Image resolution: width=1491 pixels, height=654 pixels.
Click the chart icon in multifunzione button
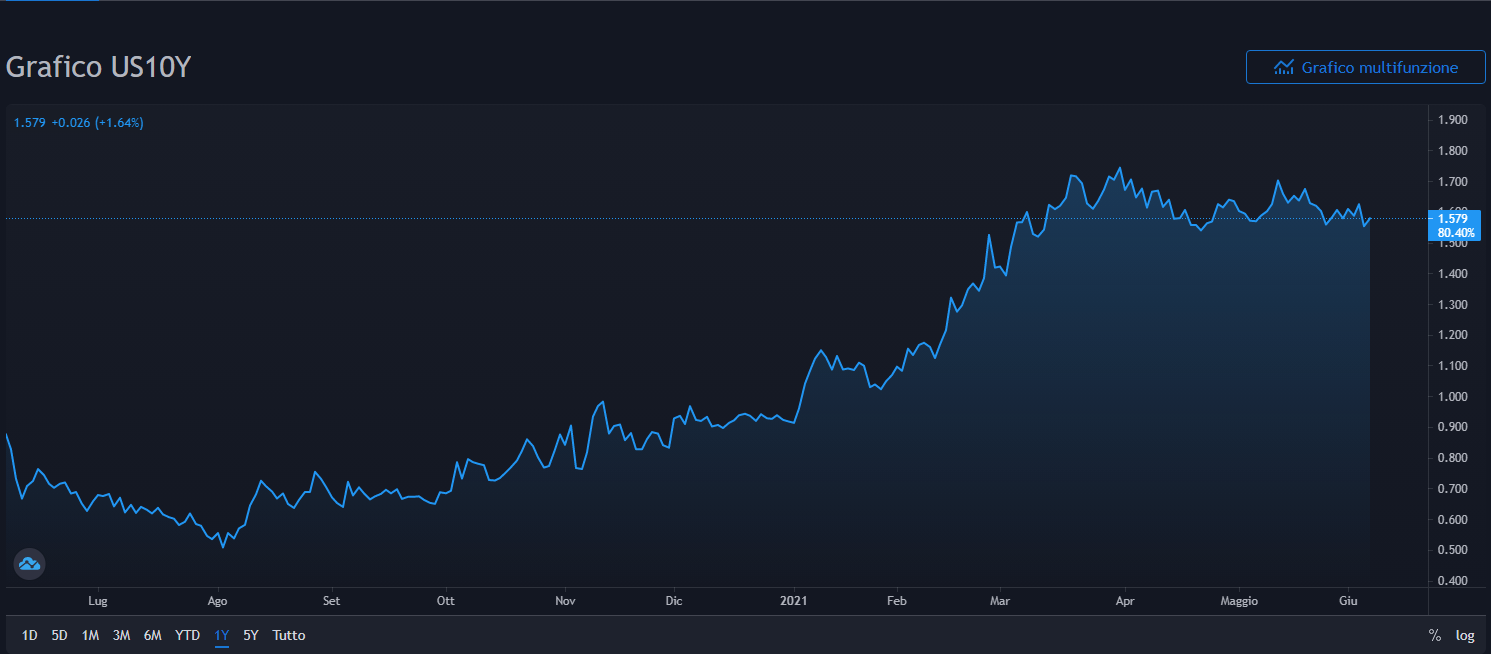click(1284, 68)
